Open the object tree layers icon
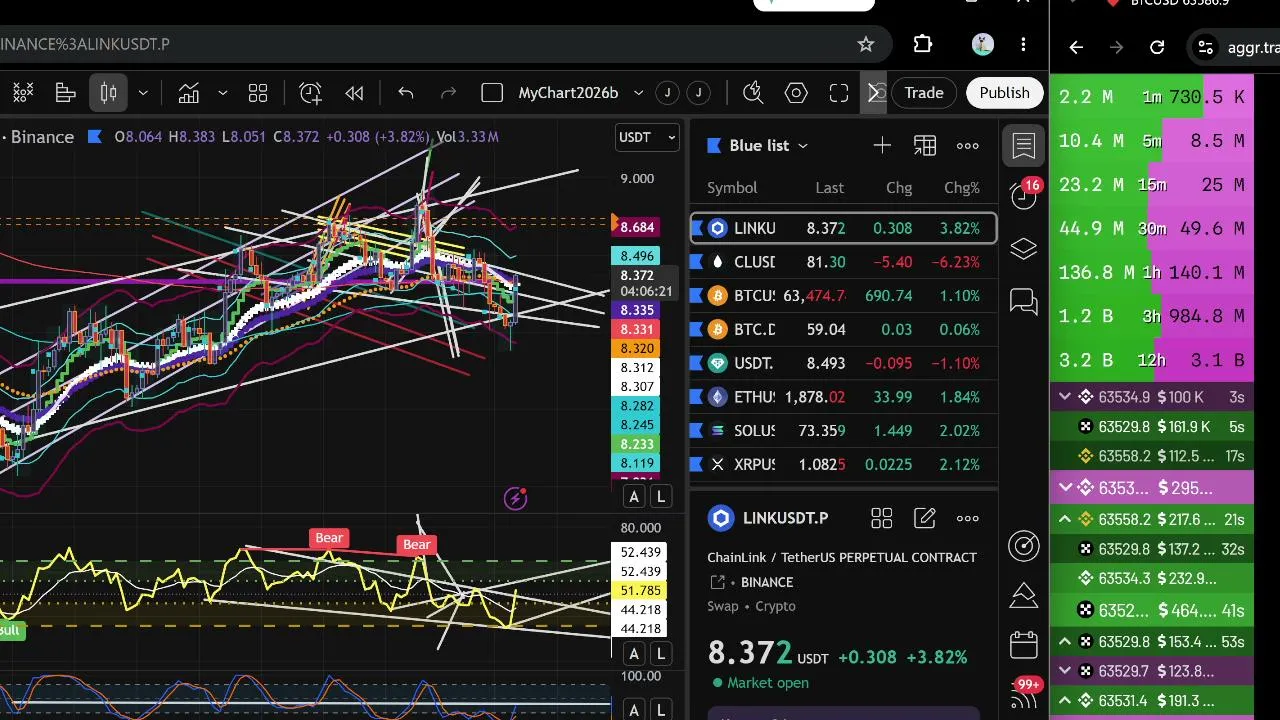This screenshot has width=1280, height=720. pyautogui.click(x=1024, y=249)
